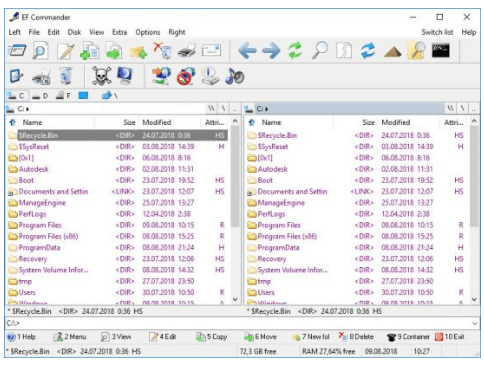484x366 pixels.
Task: Click the copy files toolbar icon
Action: tap(90, 51)
